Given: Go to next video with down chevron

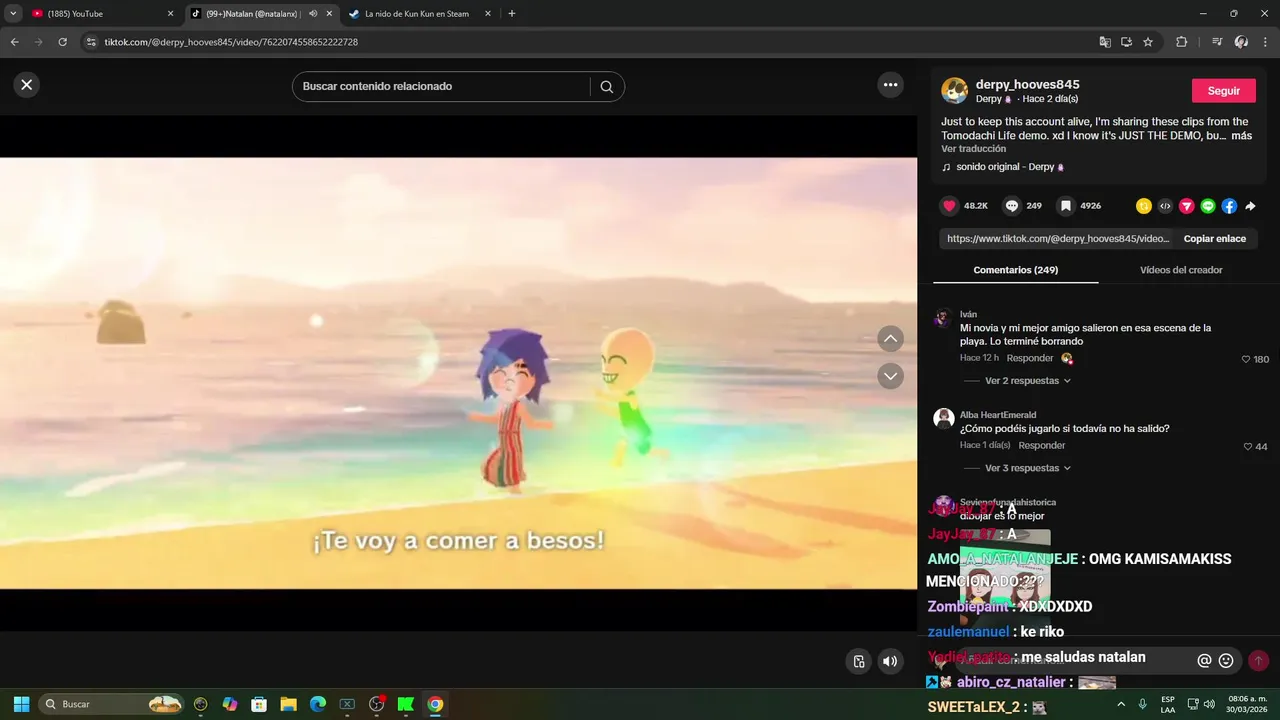Looking at the screenshot, I should click(x=890, y=376).
